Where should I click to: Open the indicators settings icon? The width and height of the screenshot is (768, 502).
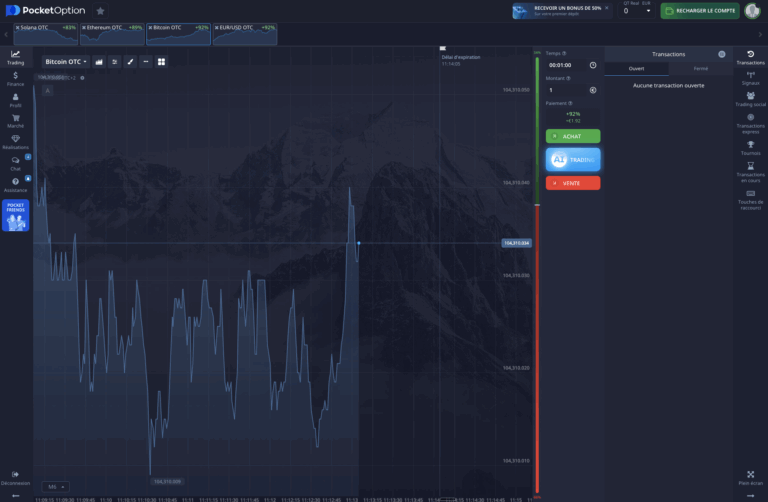pos(115,62)
